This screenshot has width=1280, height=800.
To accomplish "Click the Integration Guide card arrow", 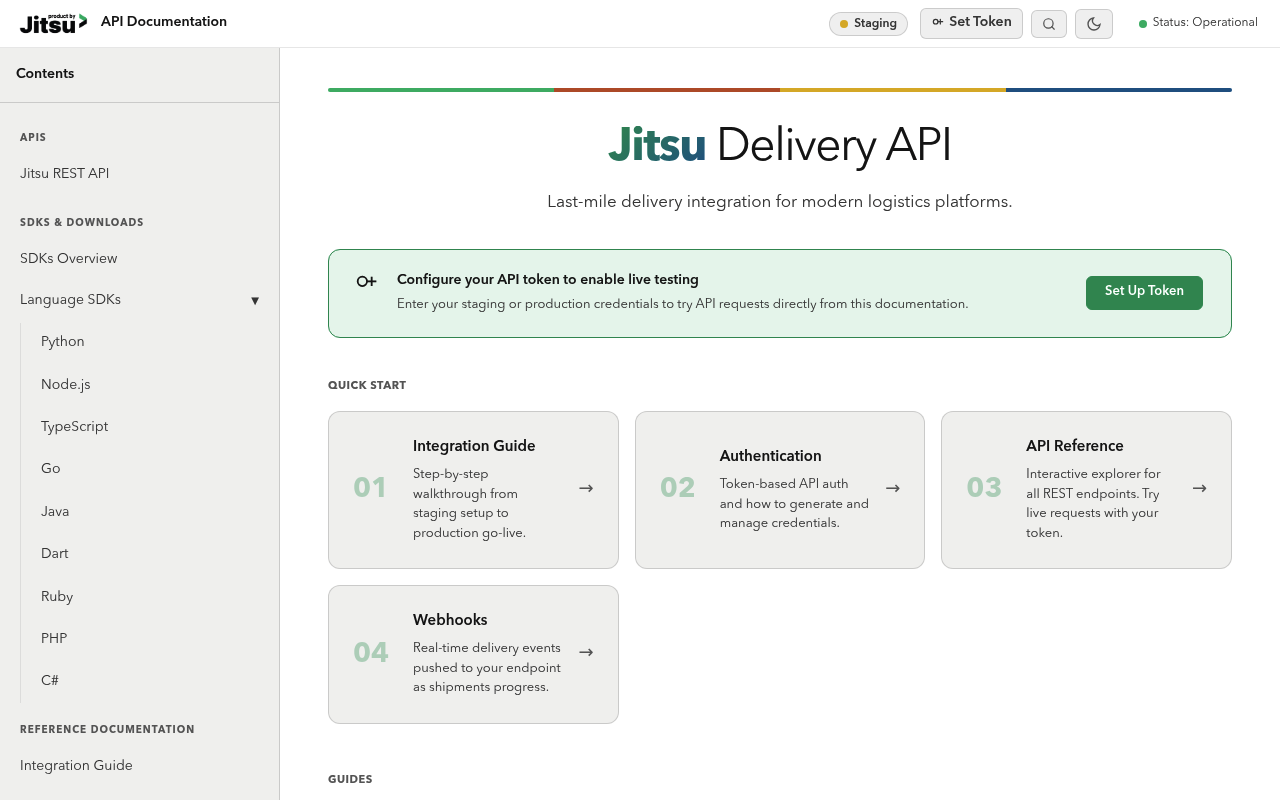I will coord(586,488).
